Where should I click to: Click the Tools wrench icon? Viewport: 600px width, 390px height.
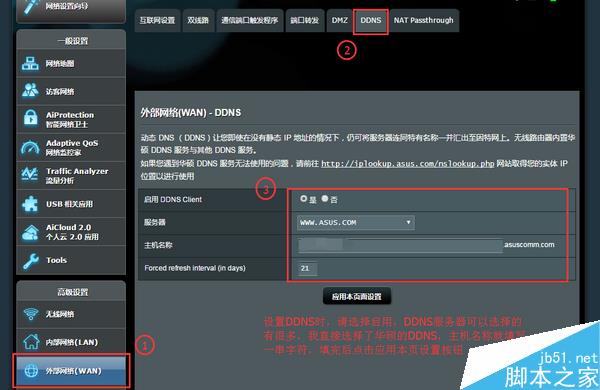point(31,261)
